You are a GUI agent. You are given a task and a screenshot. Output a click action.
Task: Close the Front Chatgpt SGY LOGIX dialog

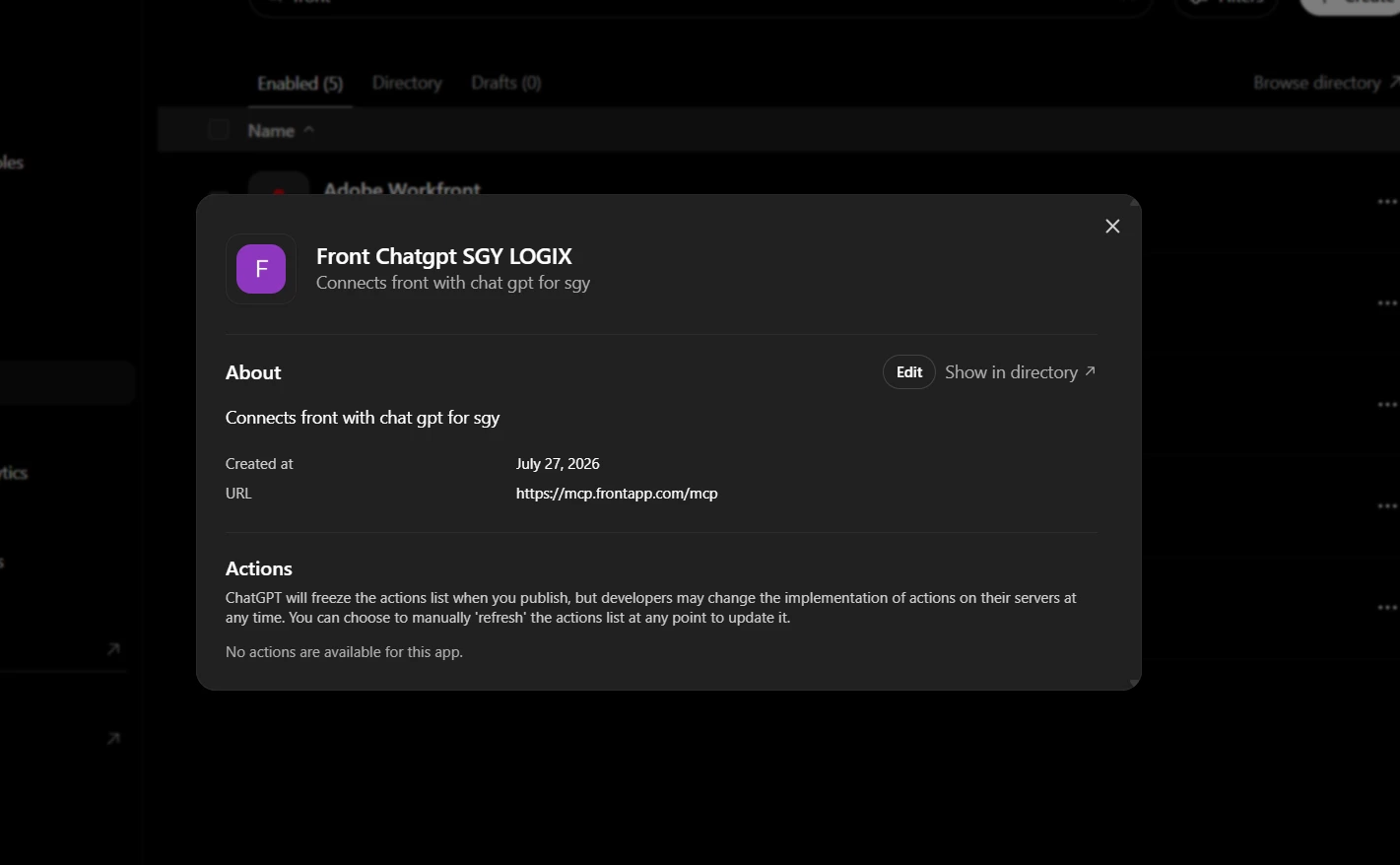1112,227
